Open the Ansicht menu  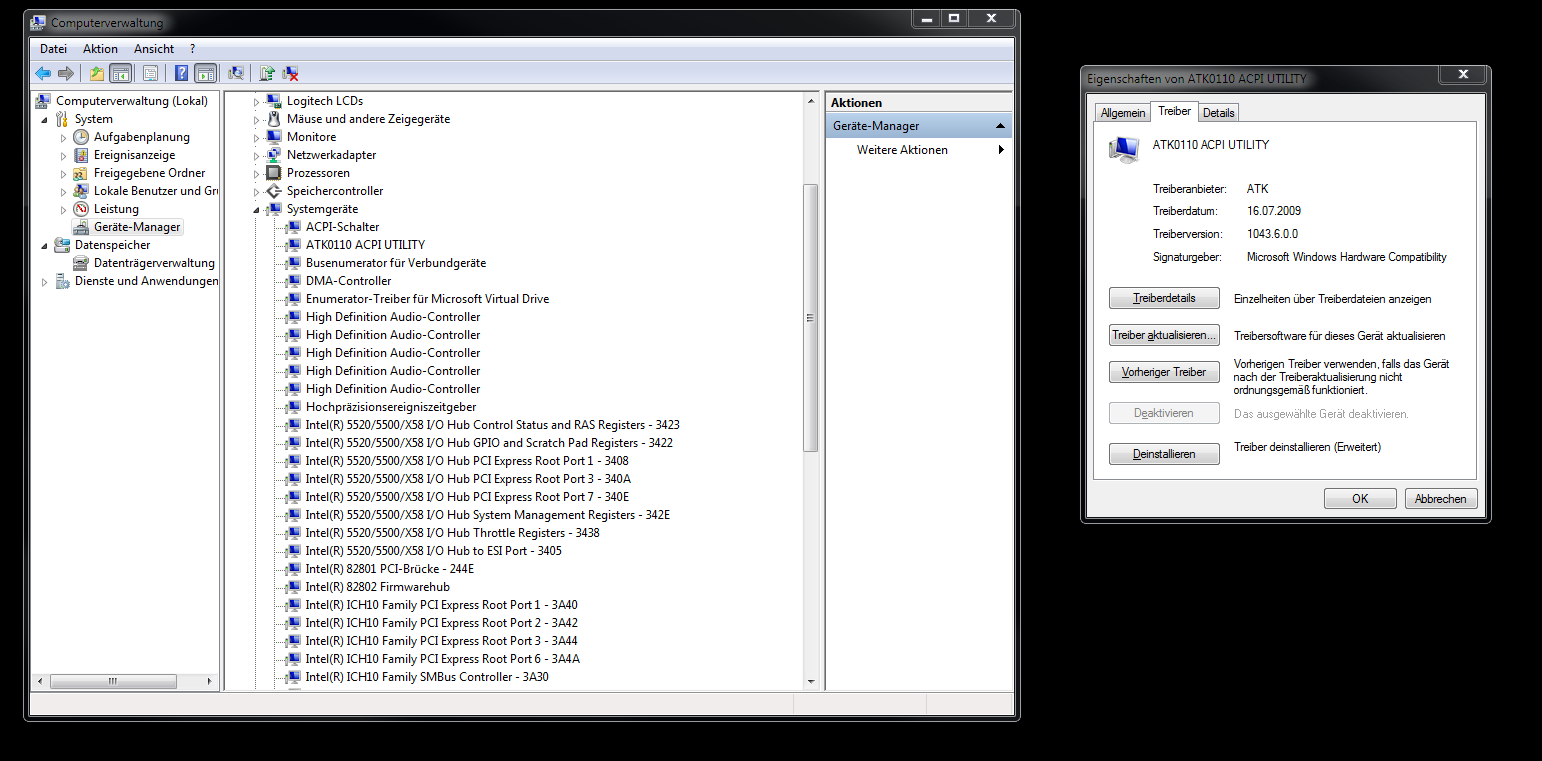click(154, 48)
